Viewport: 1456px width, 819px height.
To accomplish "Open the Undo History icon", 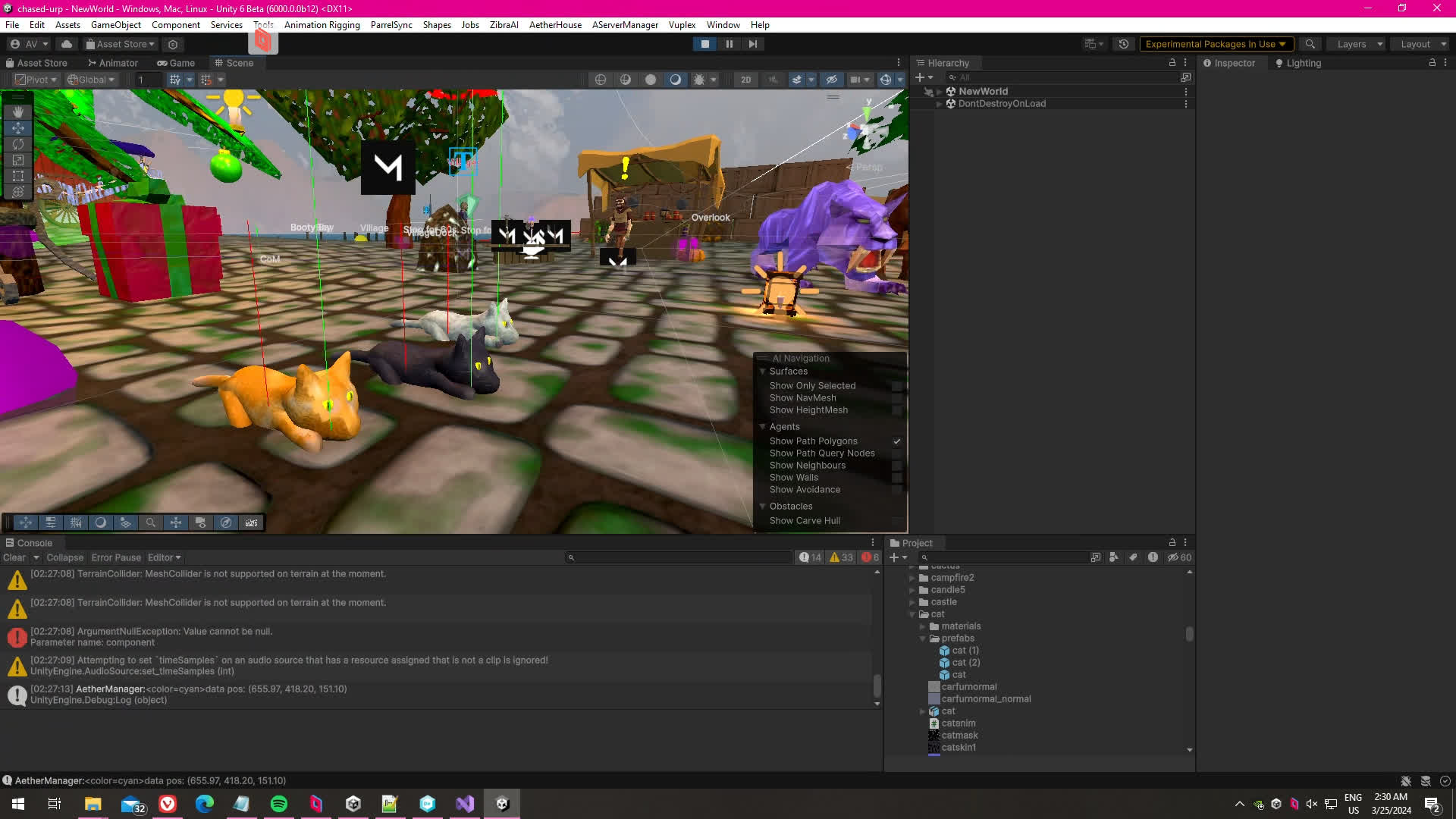I will click(1123, 44).
